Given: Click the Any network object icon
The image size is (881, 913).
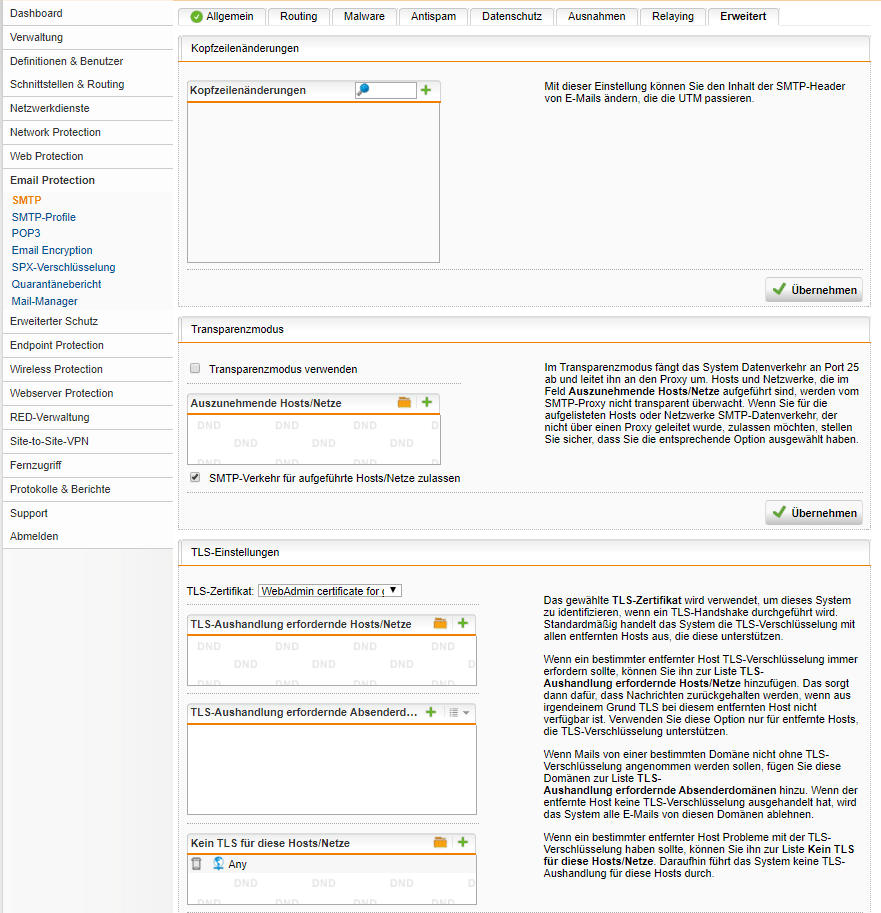Looking at the screenshot, I should point(218,864).
